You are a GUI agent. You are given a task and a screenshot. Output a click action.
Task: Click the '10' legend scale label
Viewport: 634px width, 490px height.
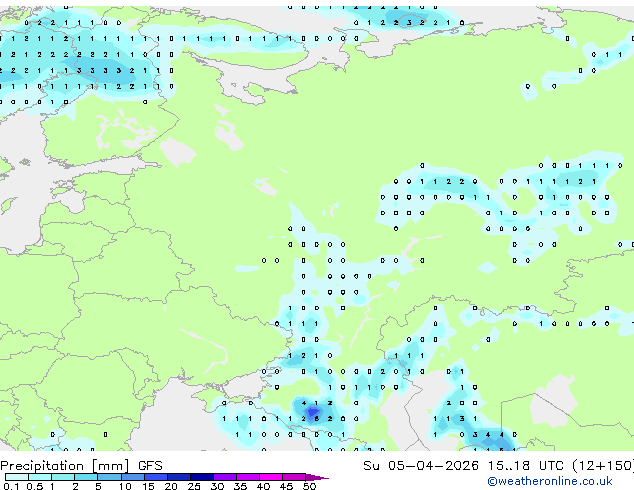[x=125, y=486]
